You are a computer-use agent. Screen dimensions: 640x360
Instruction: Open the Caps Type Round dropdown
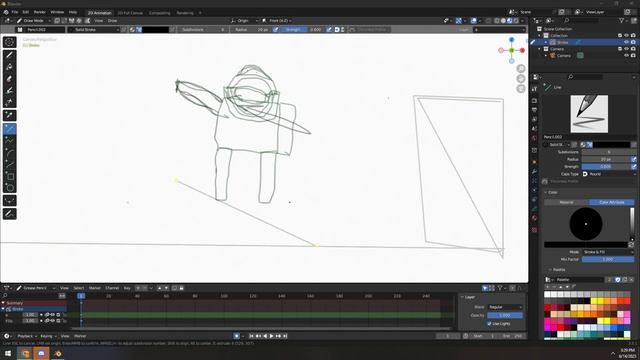coord(609,174)
